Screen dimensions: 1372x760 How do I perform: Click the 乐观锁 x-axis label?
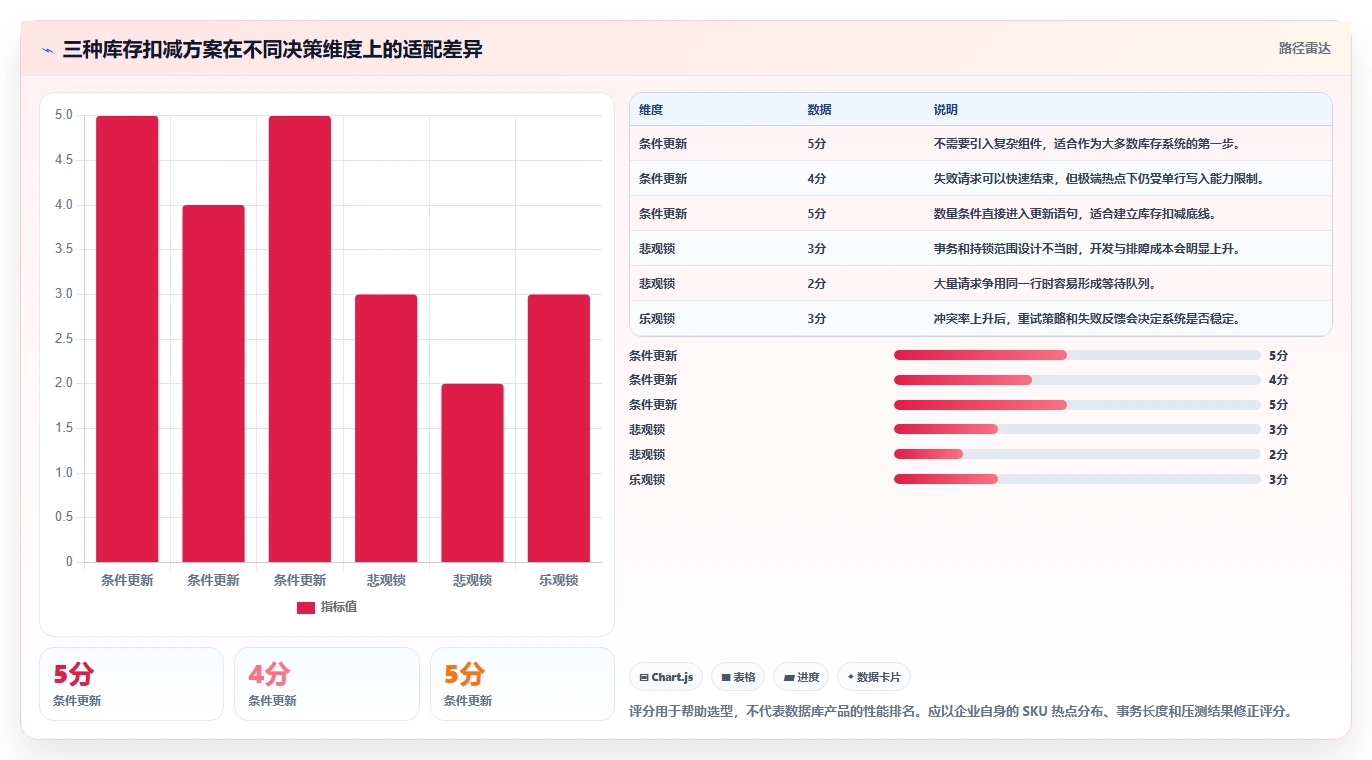point(559,580)
